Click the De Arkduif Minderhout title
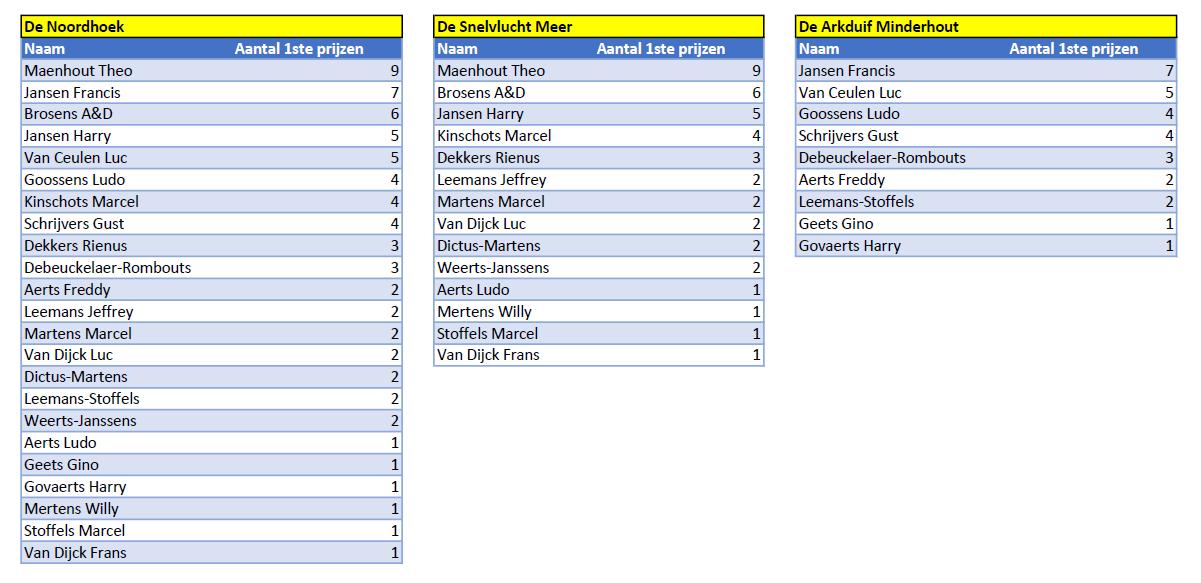The image size is (1201, 583). (x=878, y=27)
